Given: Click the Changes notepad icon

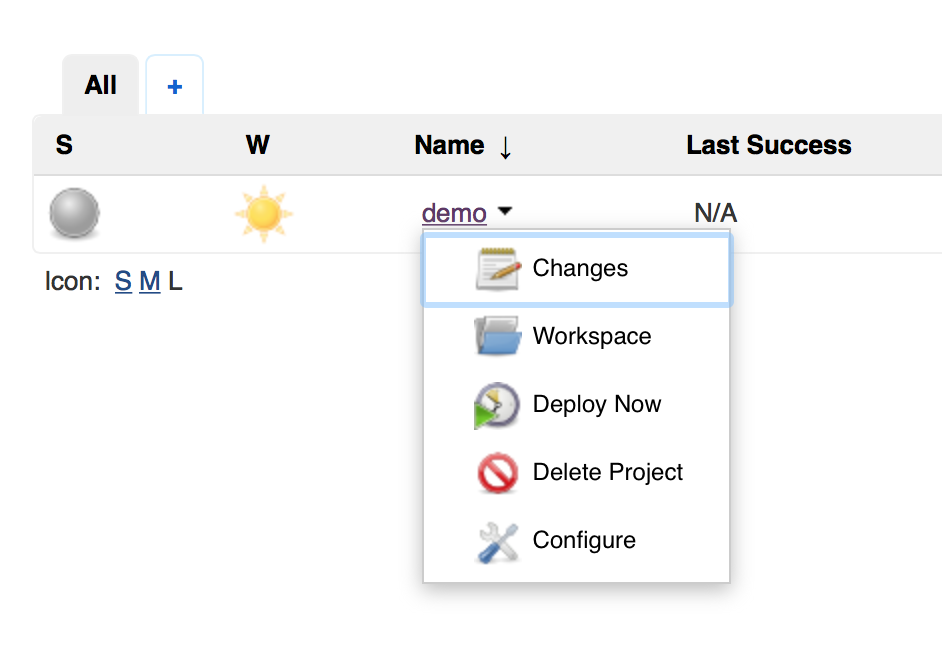Looking at the screenshot, I should tap(498, 269).
